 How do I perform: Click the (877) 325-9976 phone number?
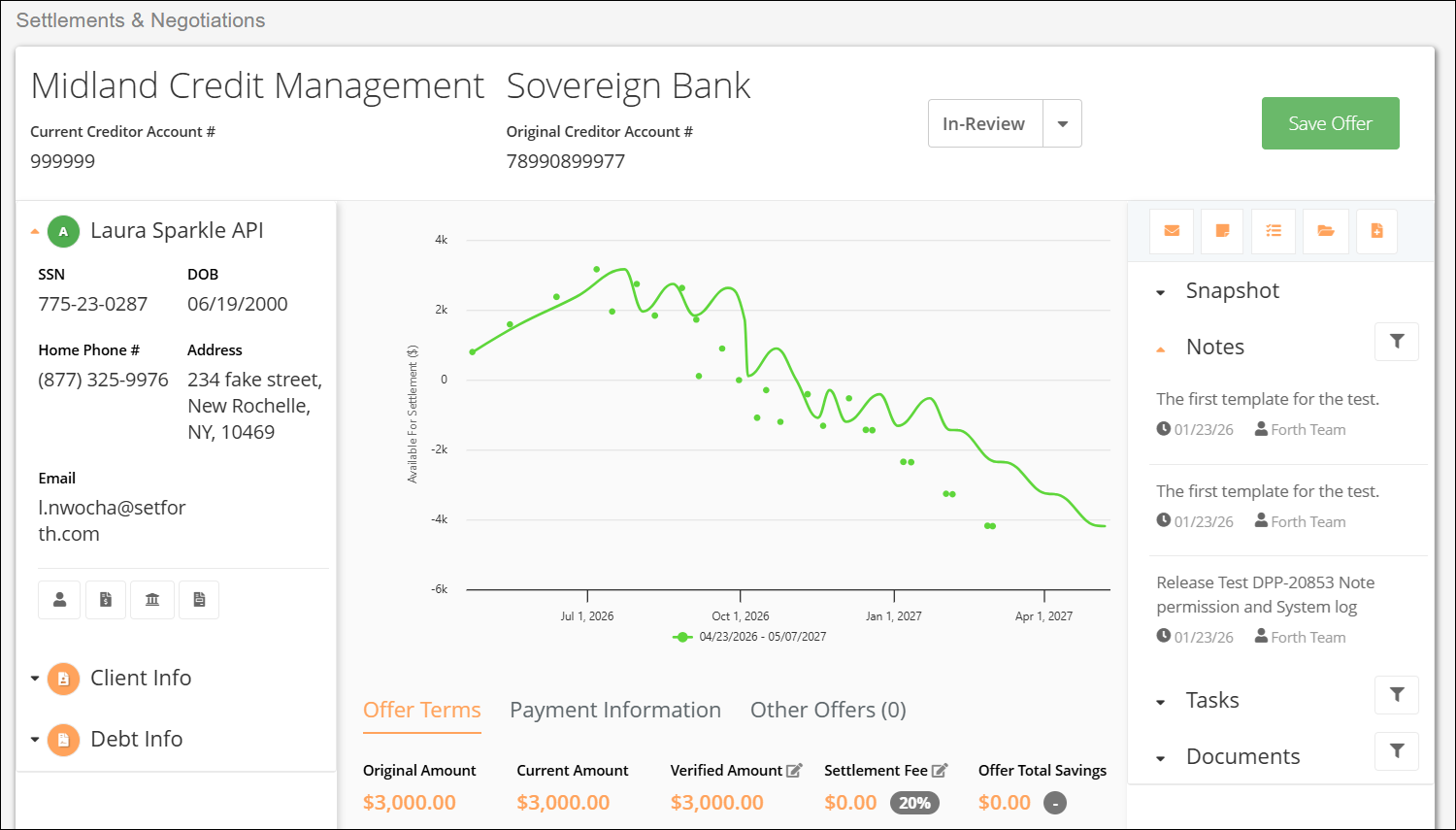pos(104,380)
